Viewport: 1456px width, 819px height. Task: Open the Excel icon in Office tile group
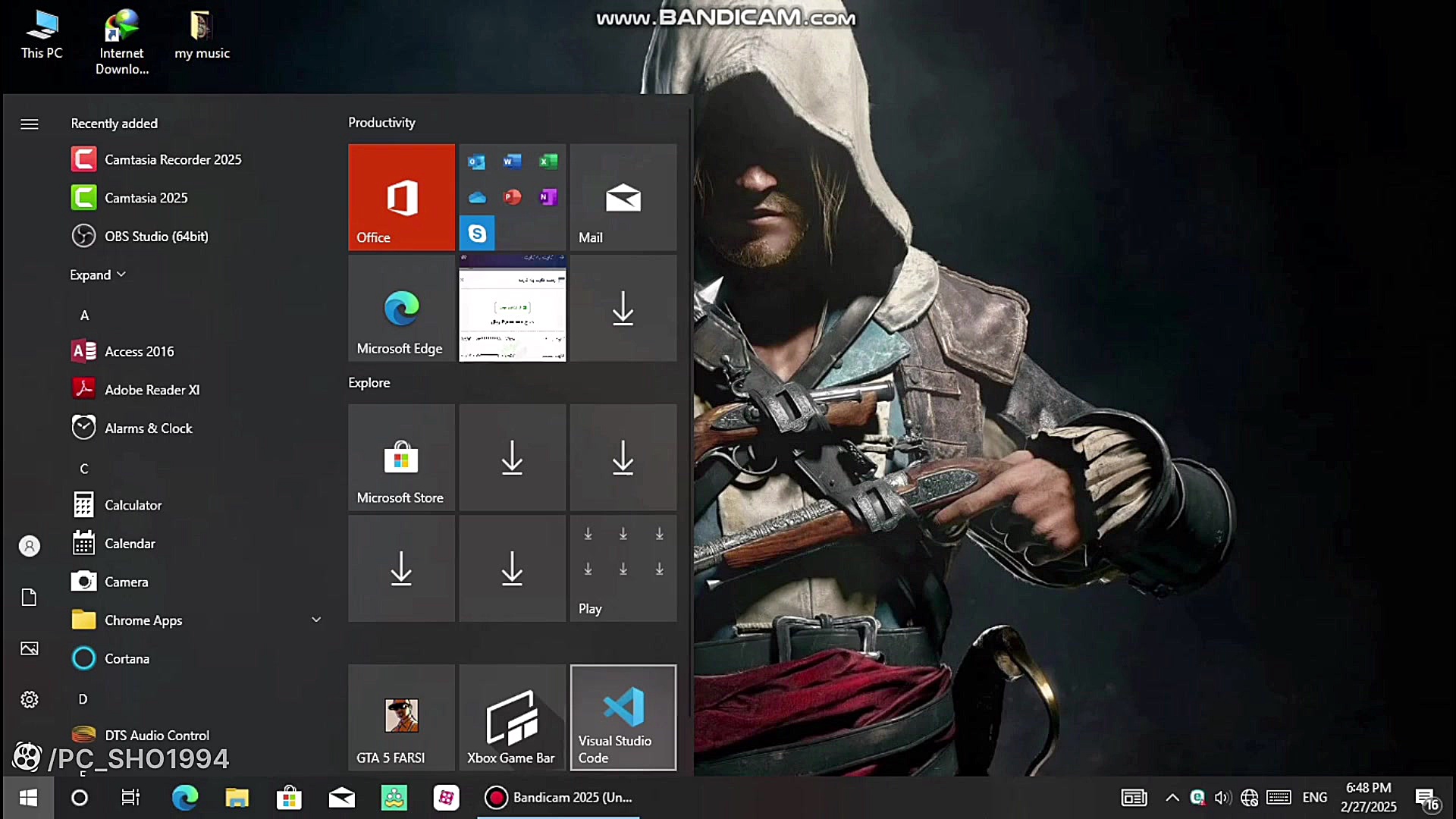pyautogui.click(x=548, y=162)
